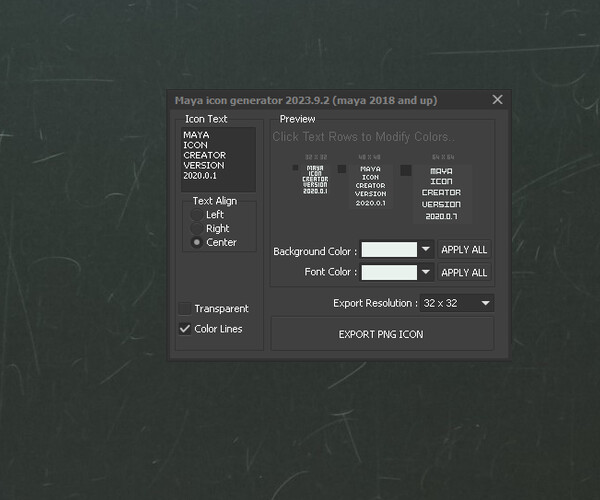
Task: Click the 2020.0.1 row in the 48 x 48 preview
Action: point(370,203)
